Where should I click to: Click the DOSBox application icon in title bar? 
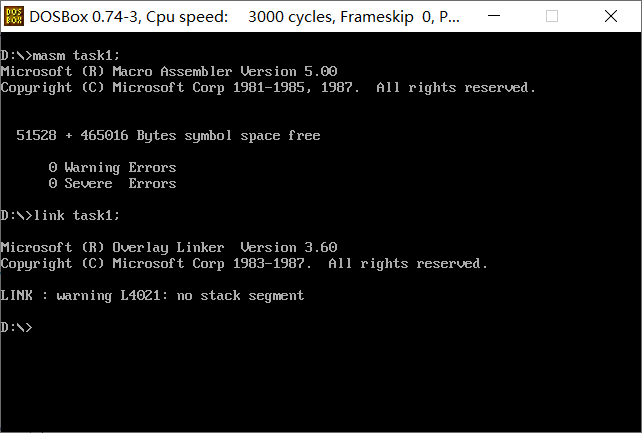click(14, 16)
